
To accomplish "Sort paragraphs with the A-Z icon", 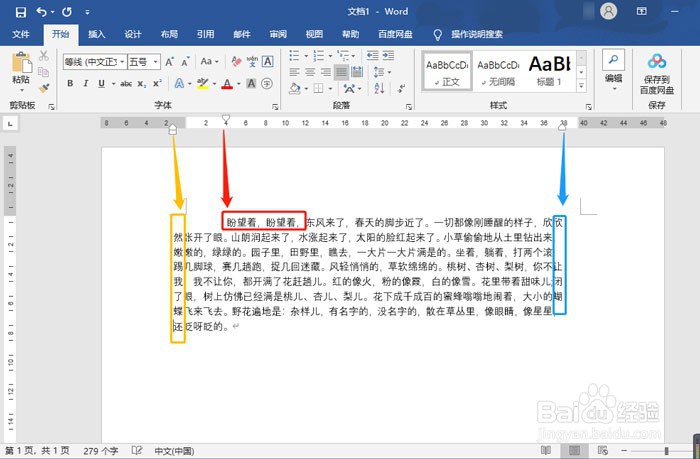I will 379,88.
